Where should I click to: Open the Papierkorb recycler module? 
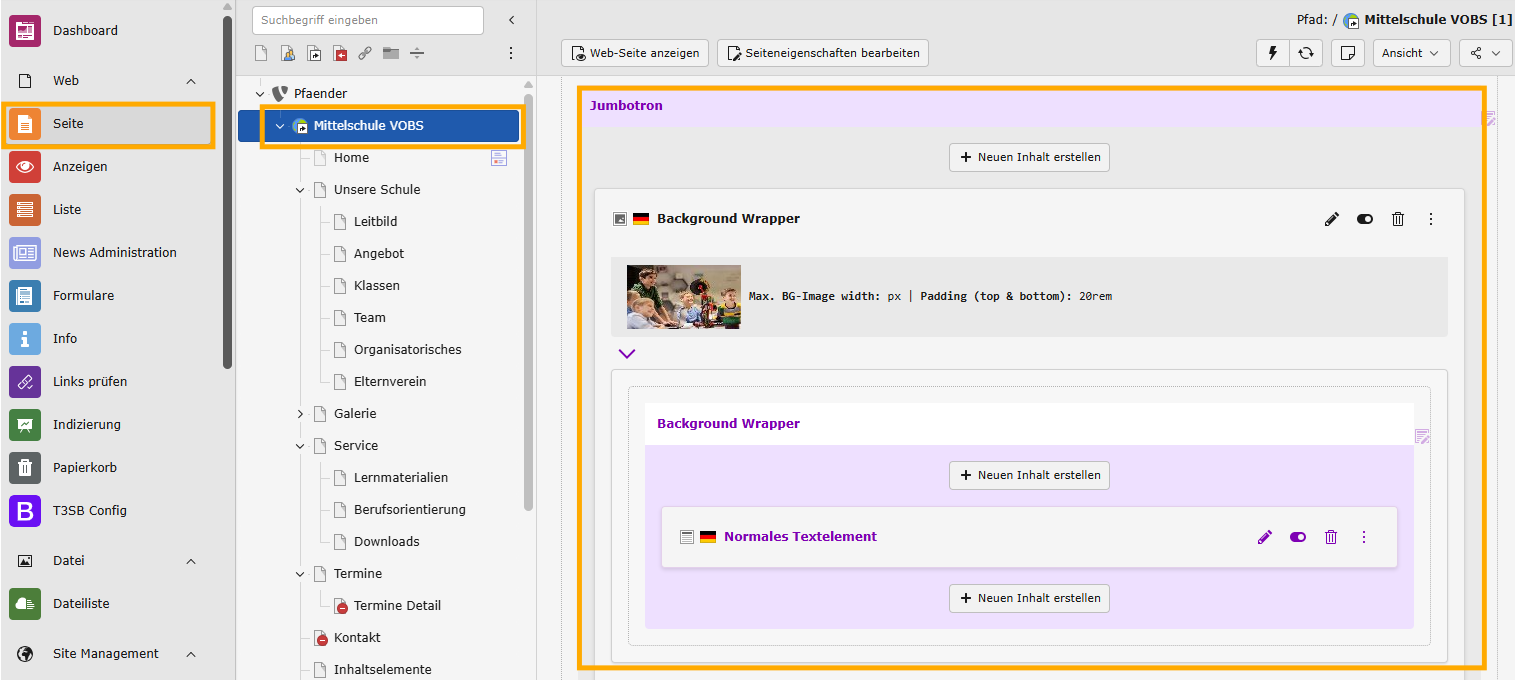click(x=84, y=468)
